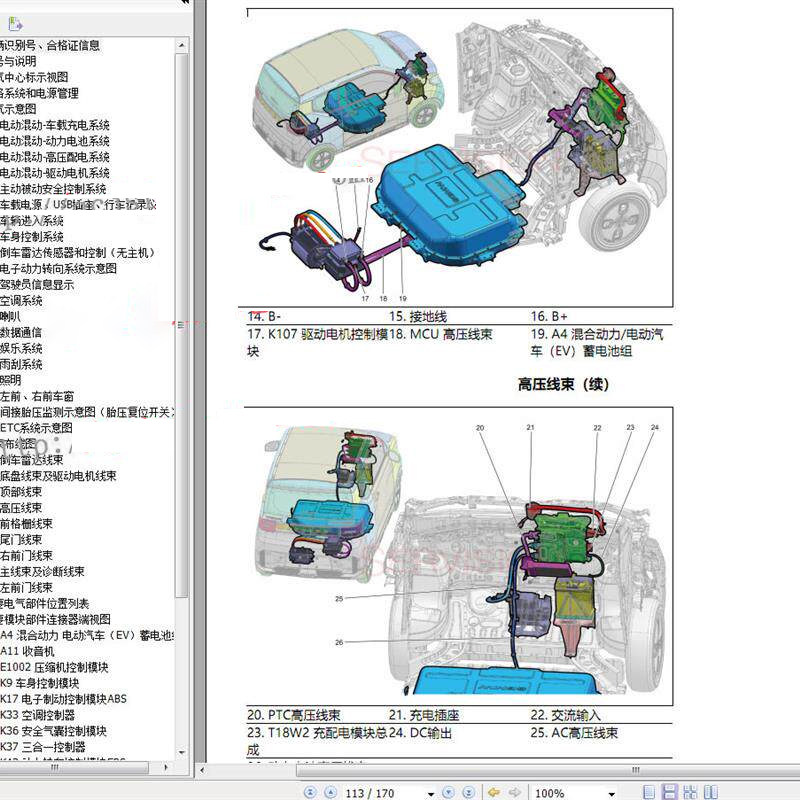Click document horizontal scroll-left arrow
The height and width of the screenshot is (800, 800).
point(202,770)
